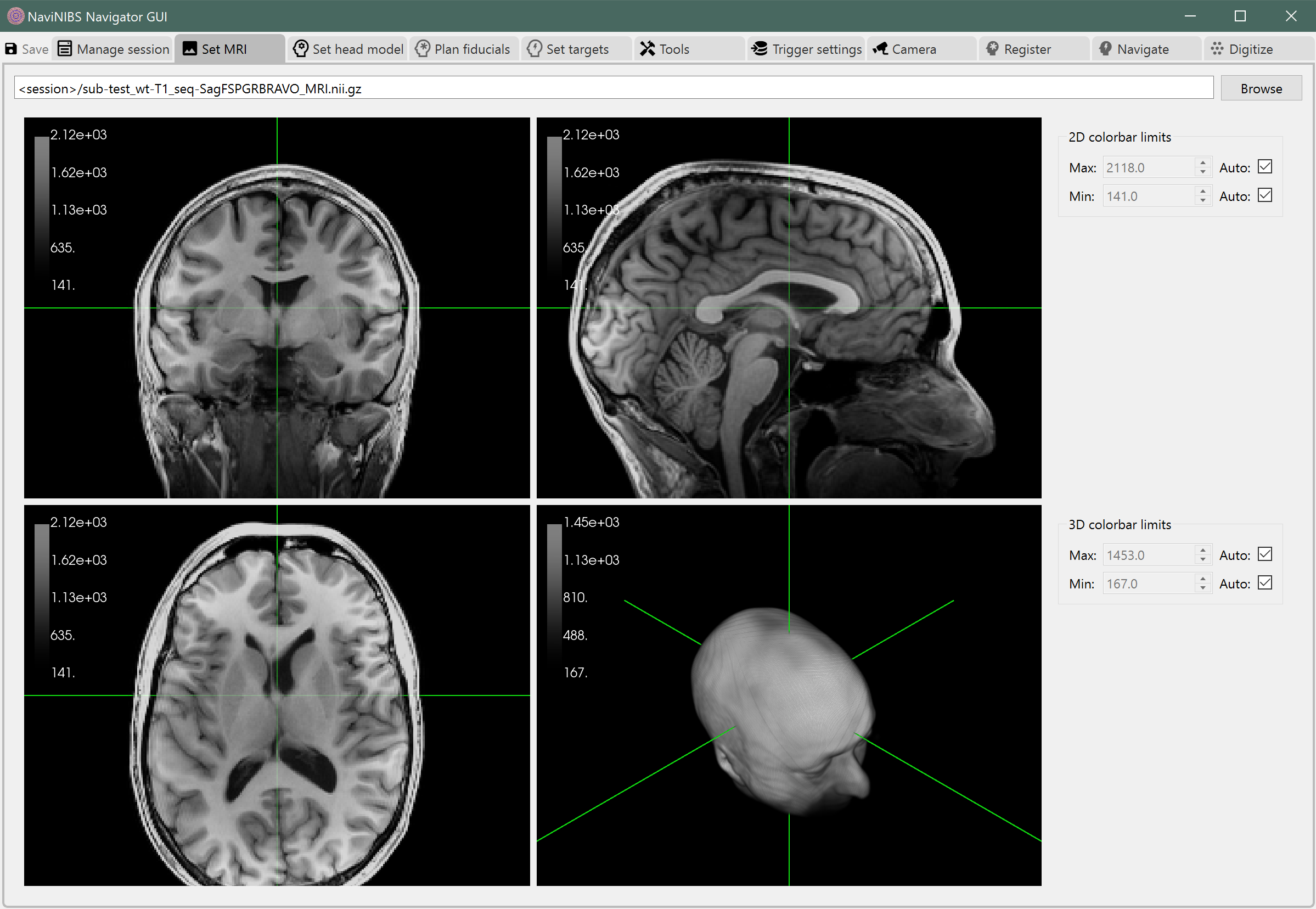
Task: Open the Register tab
Action: (1034, 49)
